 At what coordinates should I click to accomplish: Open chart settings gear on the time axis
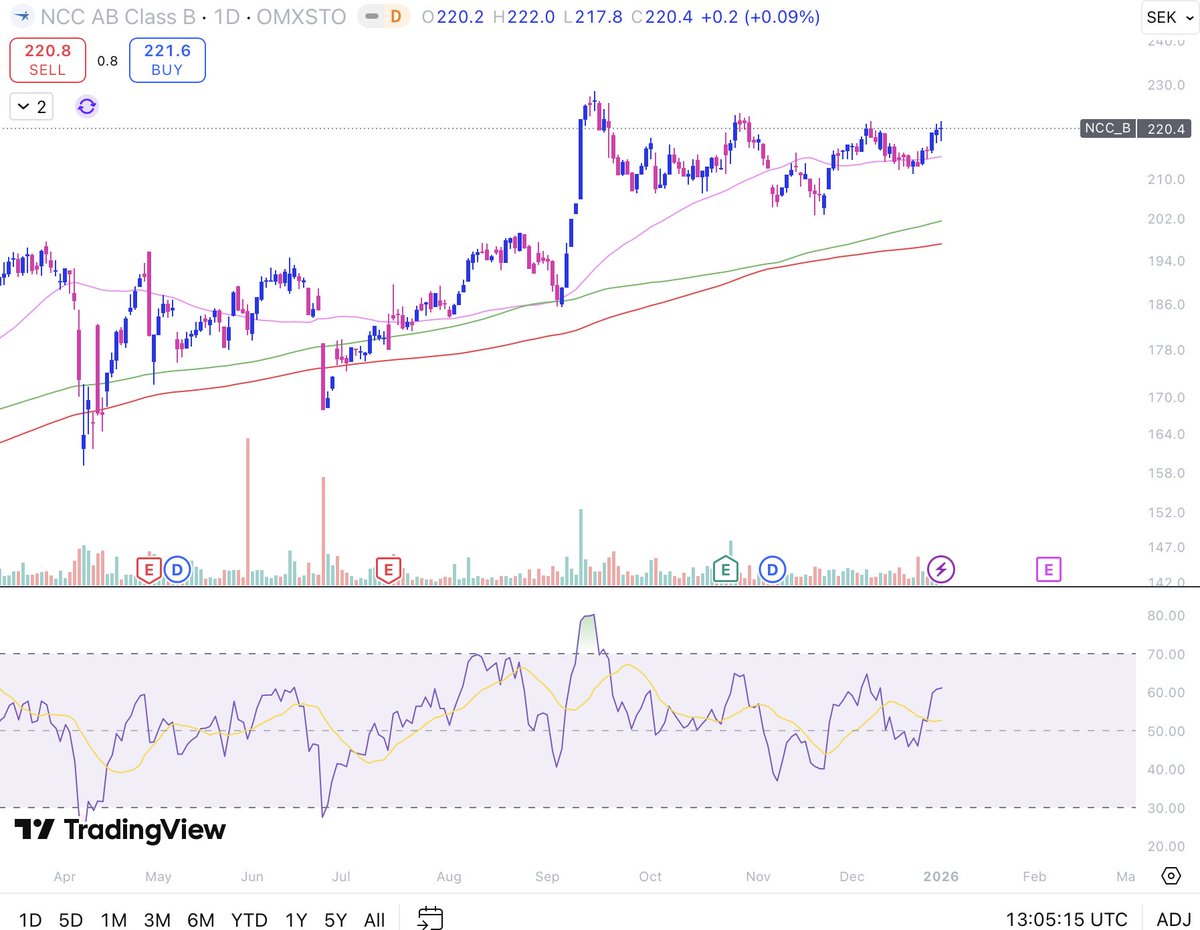coord(1171,876)
